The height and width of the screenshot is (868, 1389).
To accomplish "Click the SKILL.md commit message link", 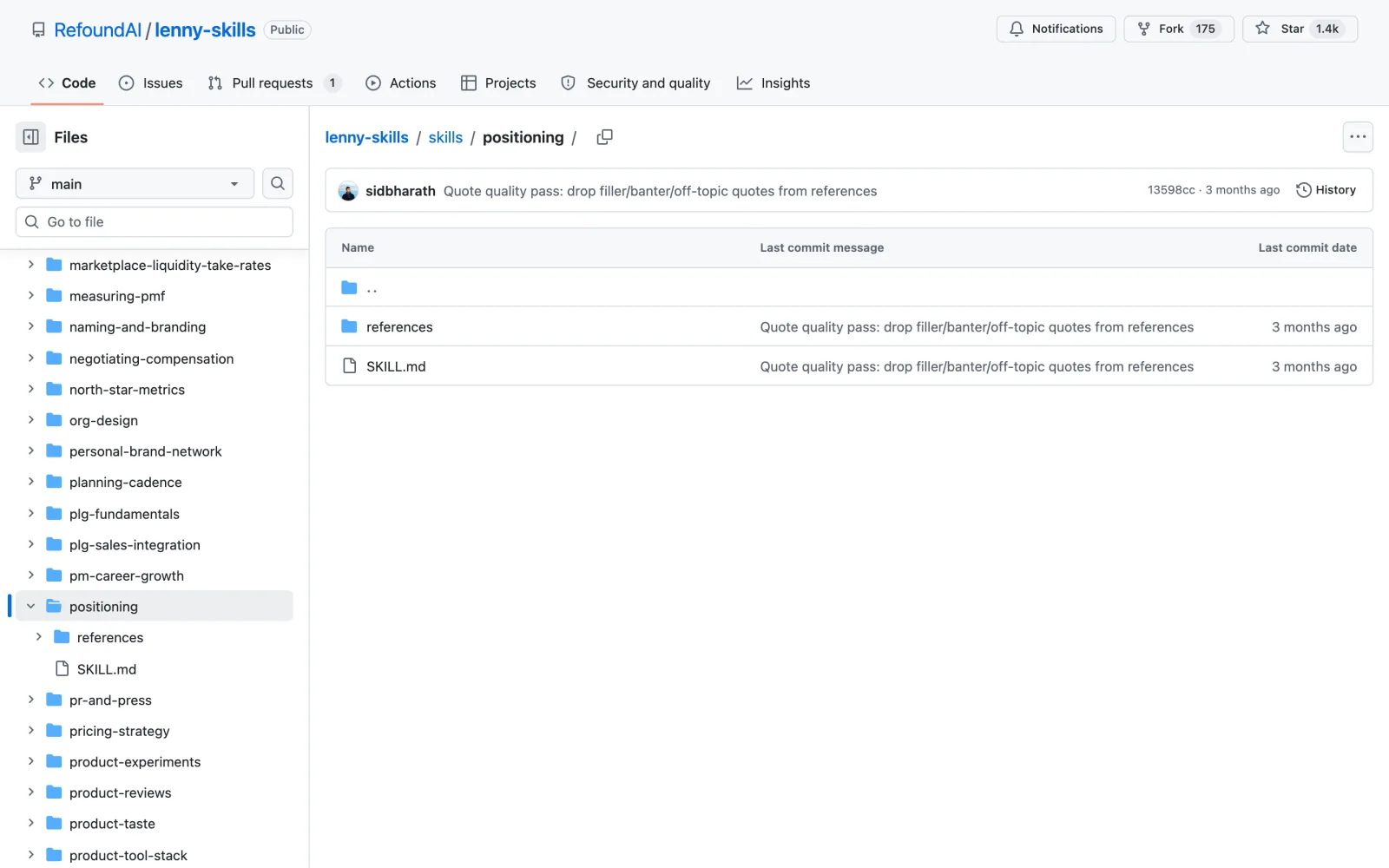I will pos(977,366).
